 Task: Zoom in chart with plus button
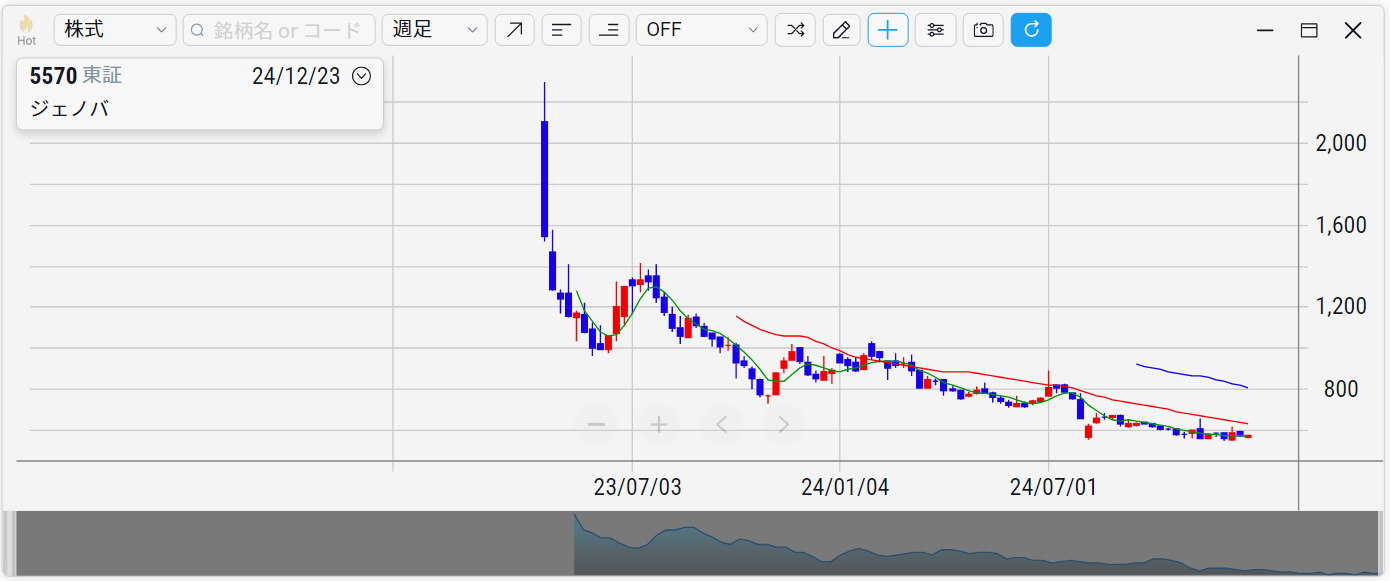[659, 425]
